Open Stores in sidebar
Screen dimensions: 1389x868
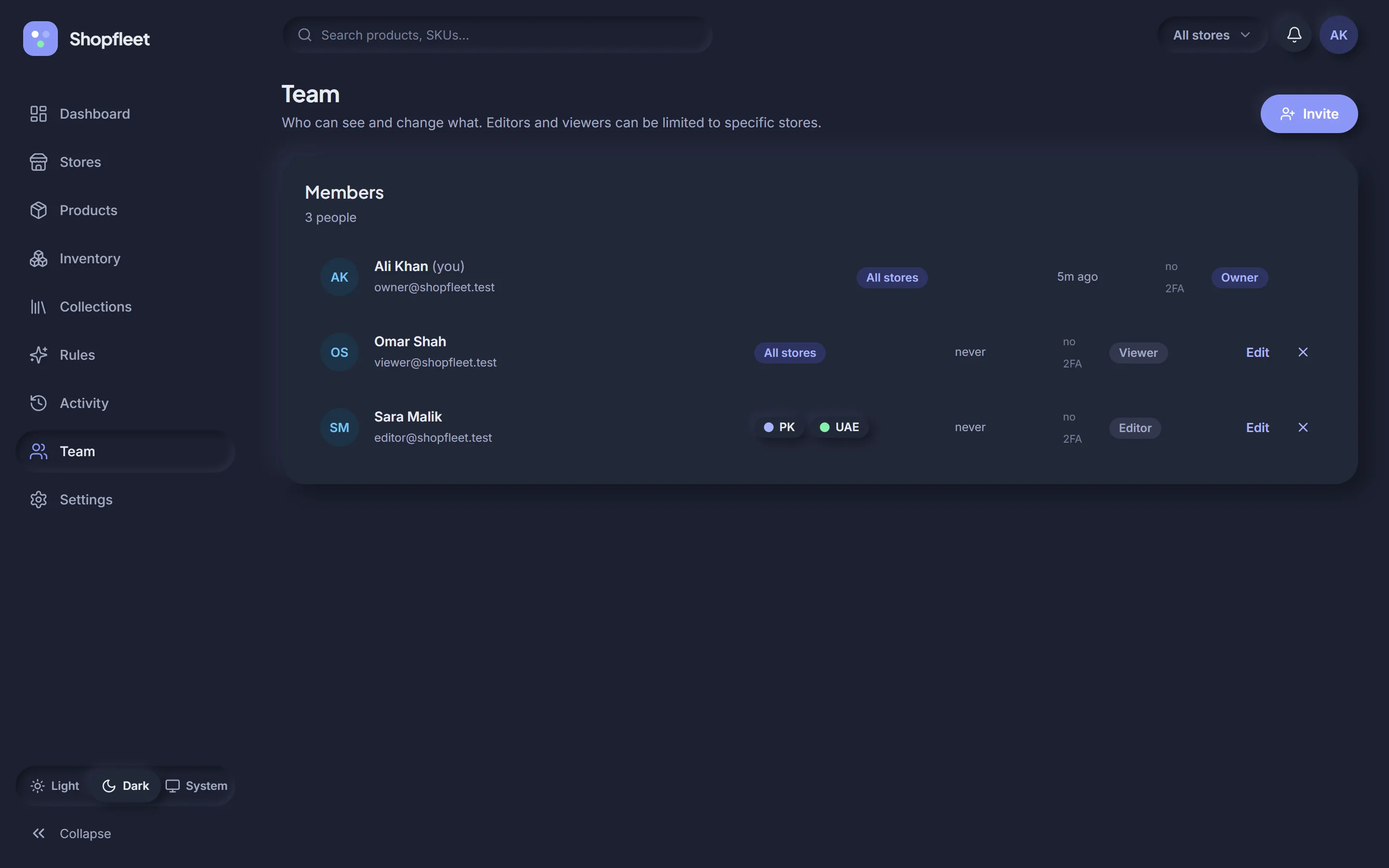click(x=125, y=162)
